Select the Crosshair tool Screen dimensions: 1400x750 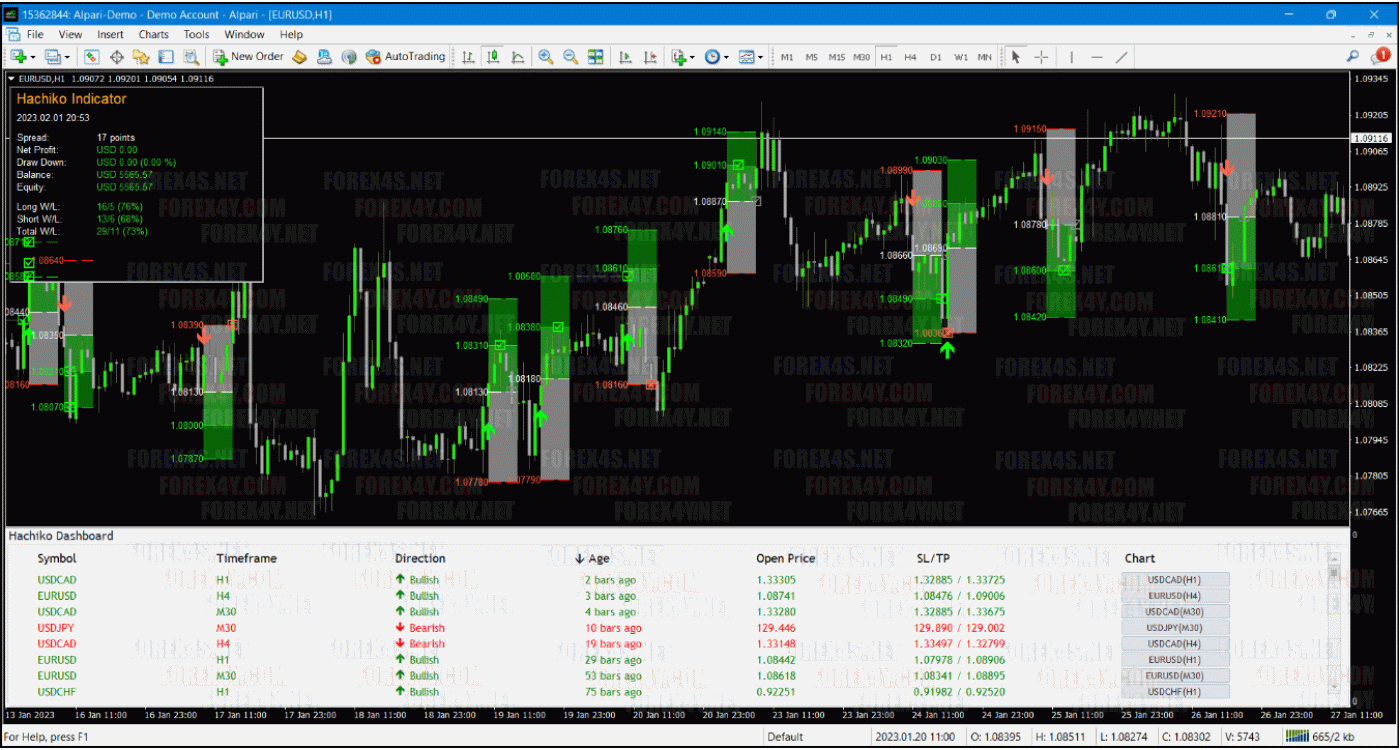[x=1041, y=57]
